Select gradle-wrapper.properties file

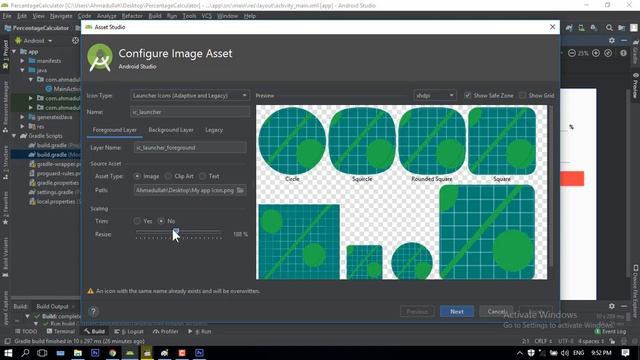(x=55, y=164)
